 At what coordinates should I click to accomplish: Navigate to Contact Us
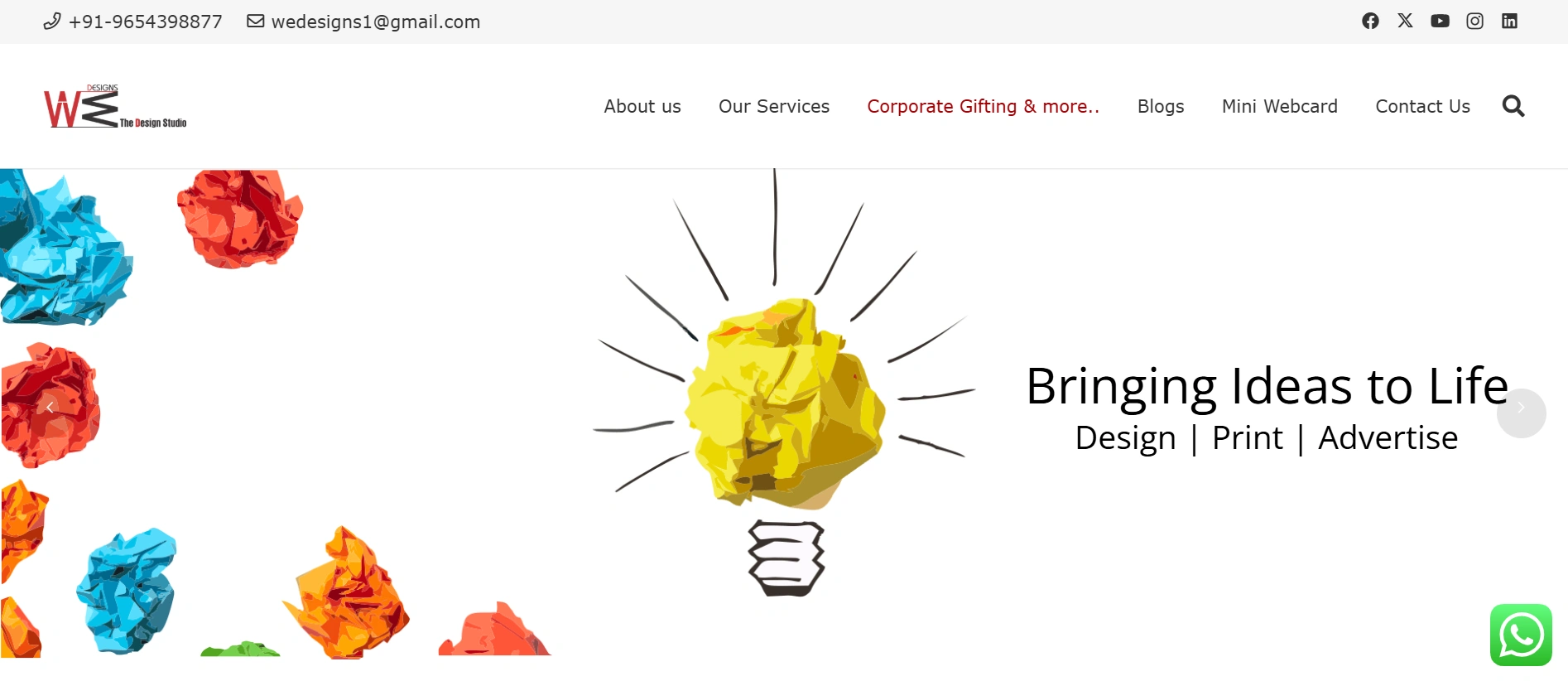[x=1422, y=107]
